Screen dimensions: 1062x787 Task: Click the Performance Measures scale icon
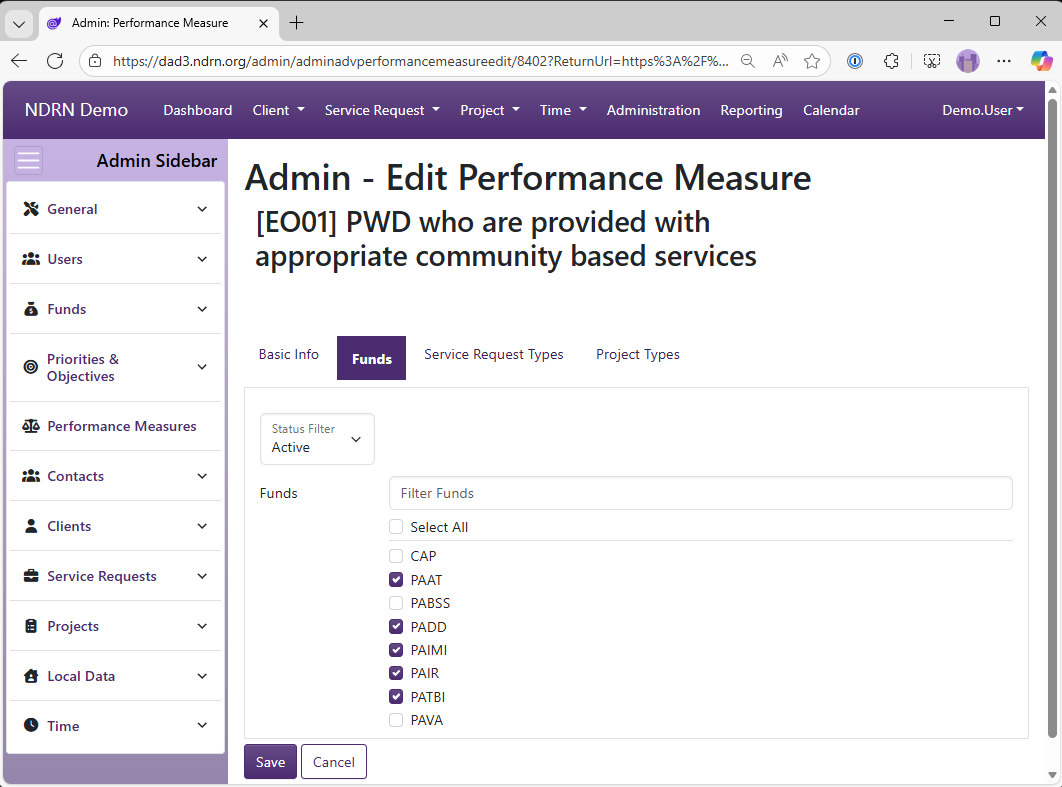click(x=31, y=426)
